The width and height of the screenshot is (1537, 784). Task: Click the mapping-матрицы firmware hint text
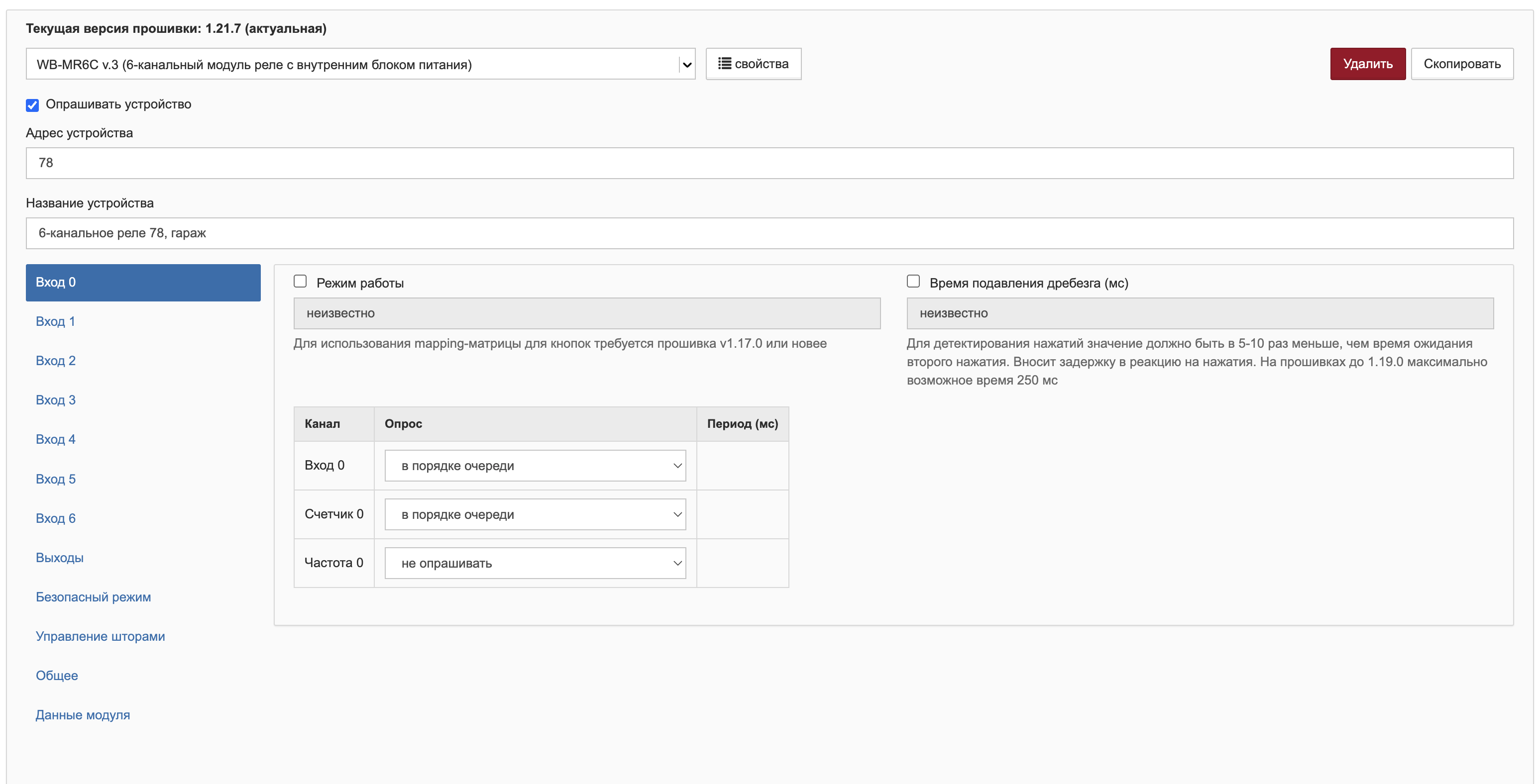click(559, 344)
